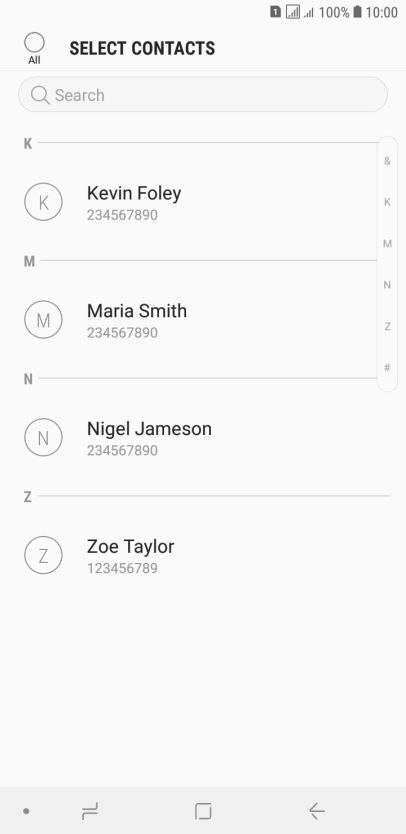Tap the magnifier search icon
Viewport: 406px width, 834px height.
[40, 95]
